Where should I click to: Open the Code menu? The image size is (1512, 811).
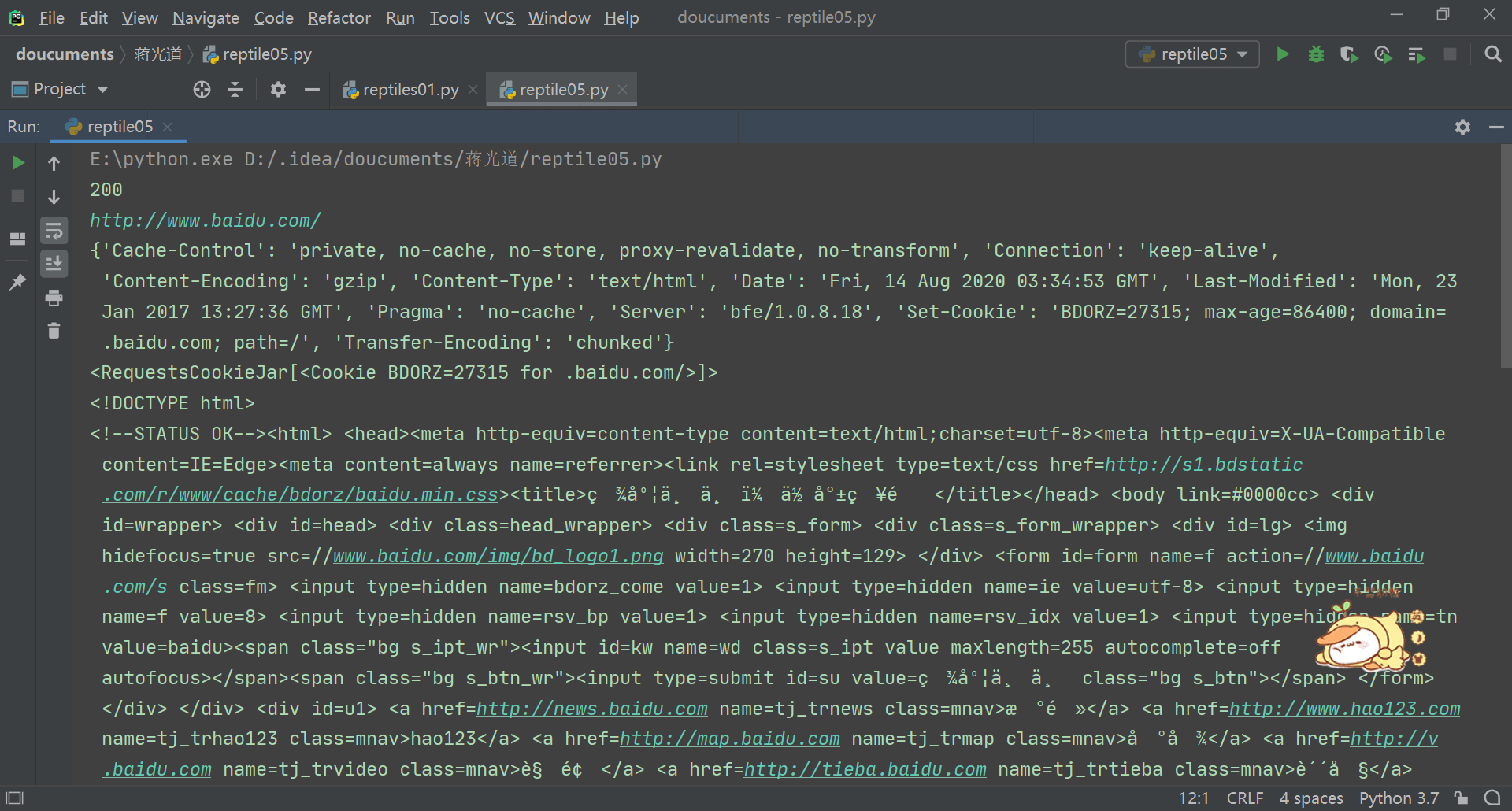(273, 17)
